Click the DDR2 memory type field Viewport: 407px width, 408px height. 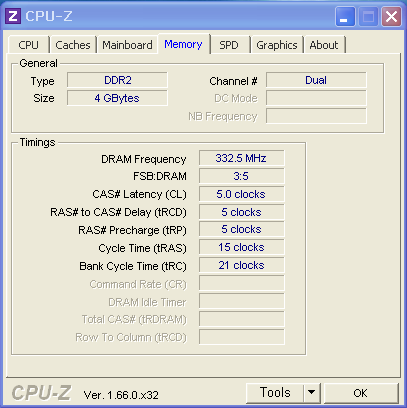click(x=117, y=80)
